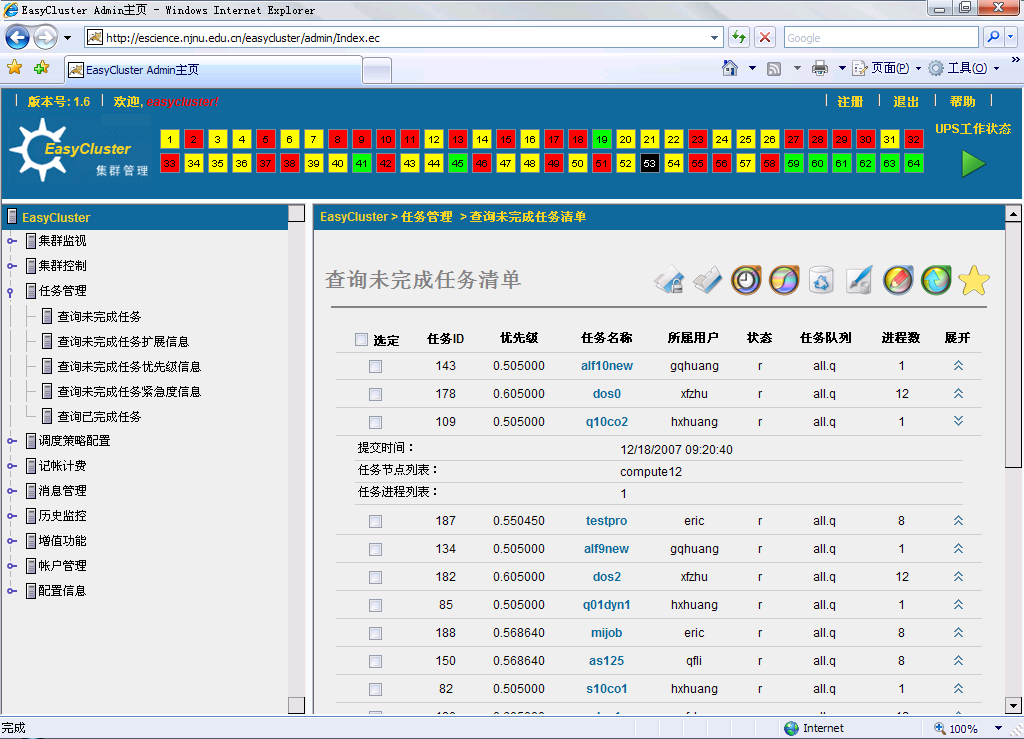Check the box for task 188
The height and width of the screenshot is (739, 1024).
[376, 634]
